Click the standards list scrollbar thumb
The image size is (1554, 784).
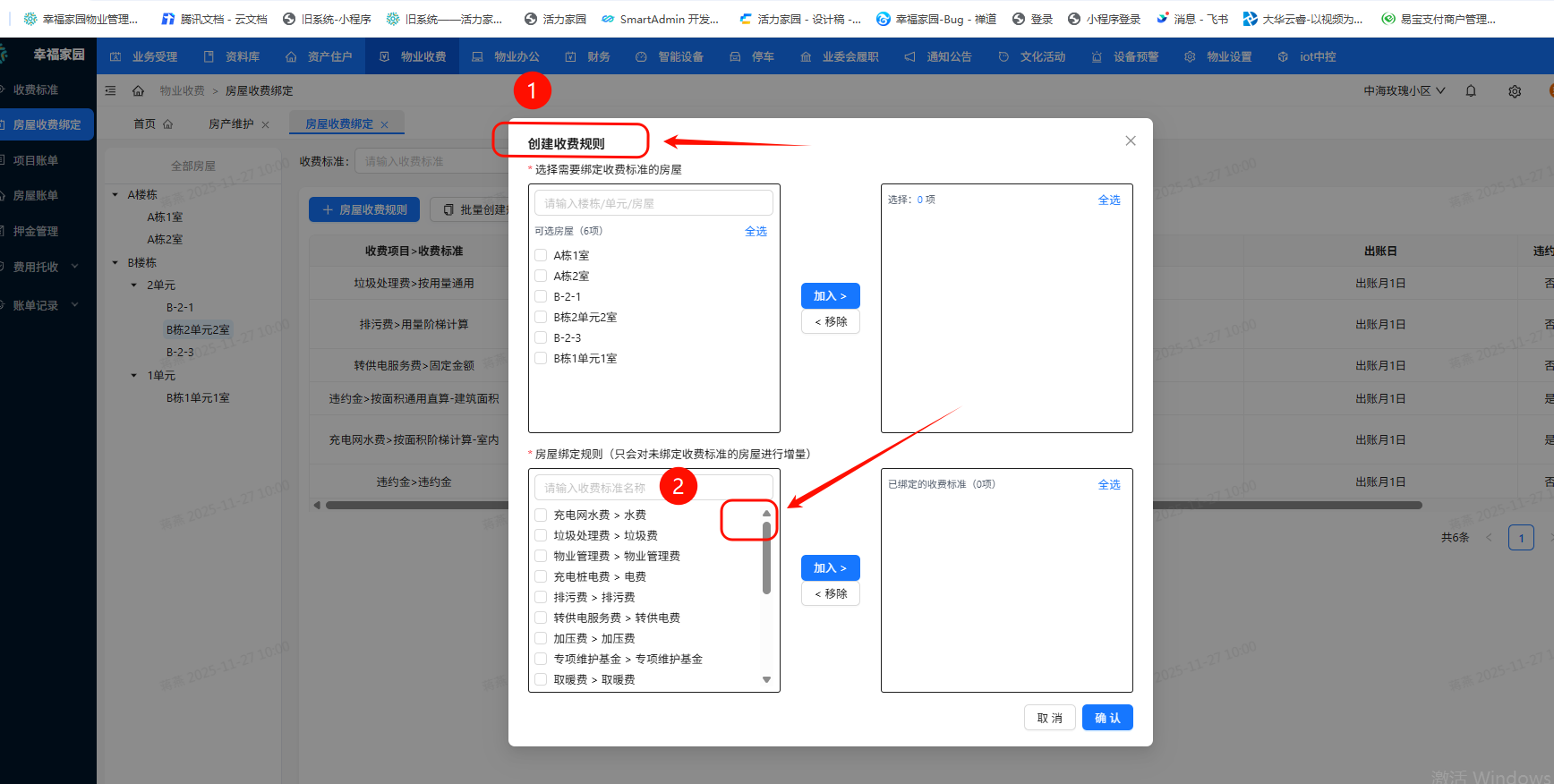click(766, 558)
